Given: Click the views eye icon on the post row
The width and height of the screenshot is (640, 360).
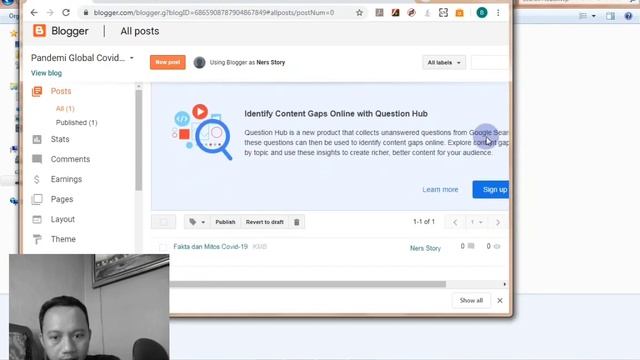Looking at the screenshot, I should point(497,247).
